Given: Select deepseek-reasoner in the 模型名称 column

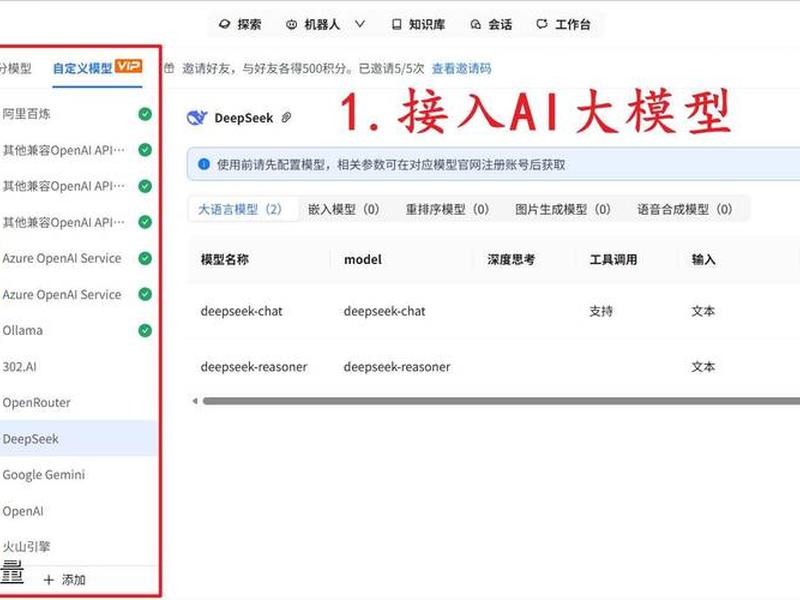Looking at the screenshot, I should tap(254, 367).
